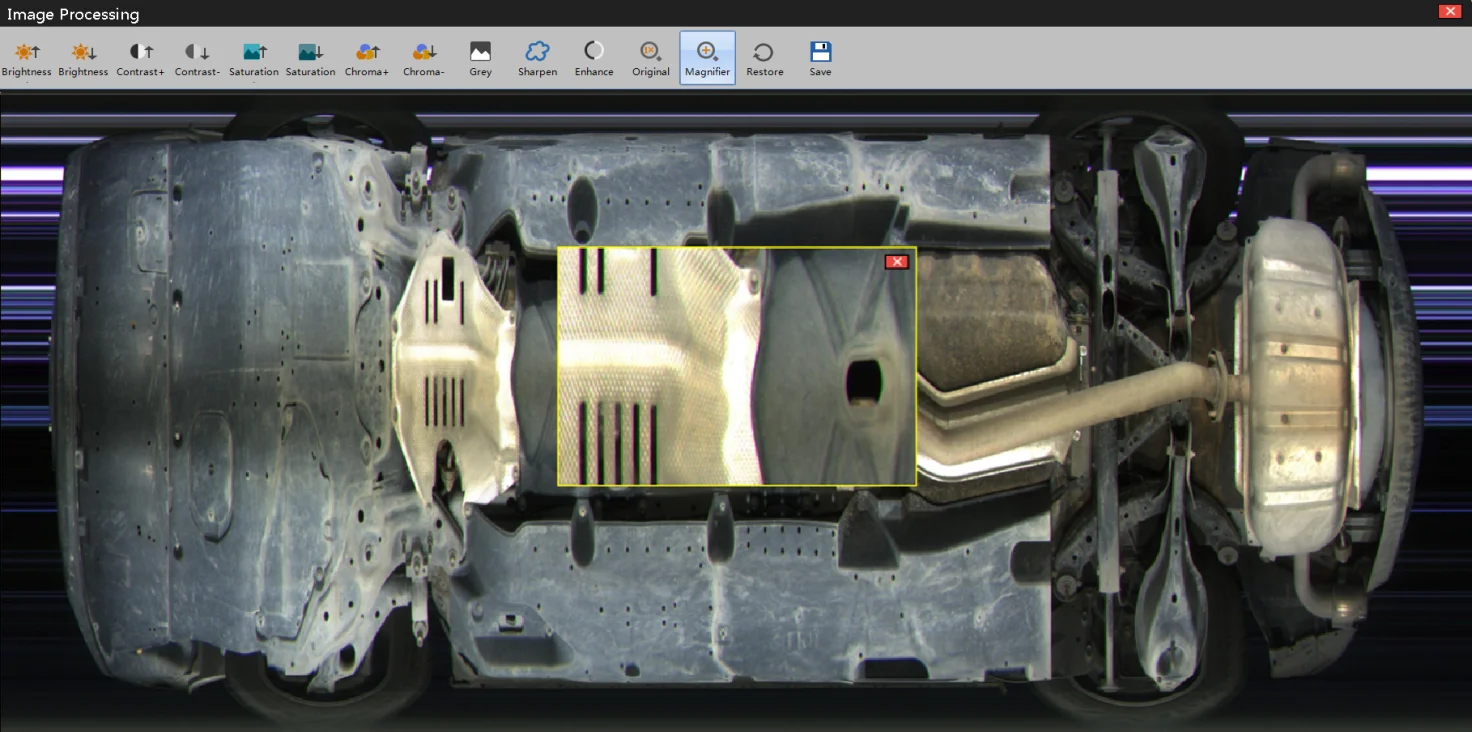Toggle the Magnifier tool off
Screen dimensions: 1472x732
(707, 58)
